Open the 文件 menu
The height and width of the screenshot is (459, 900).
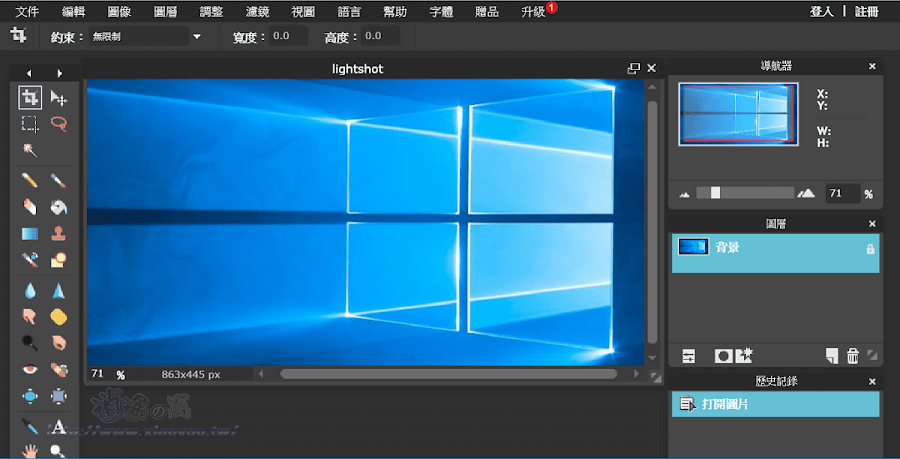click(x=28, y=11)
